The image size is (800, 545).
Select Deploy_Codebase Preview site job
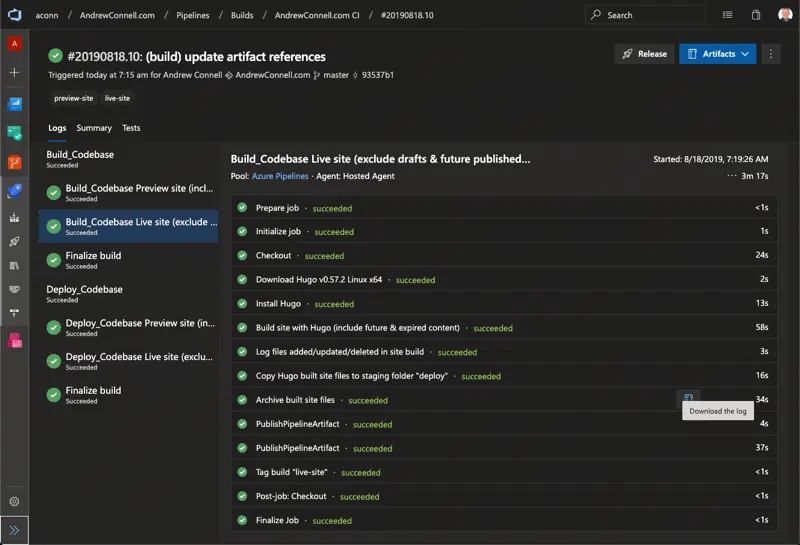129,327
